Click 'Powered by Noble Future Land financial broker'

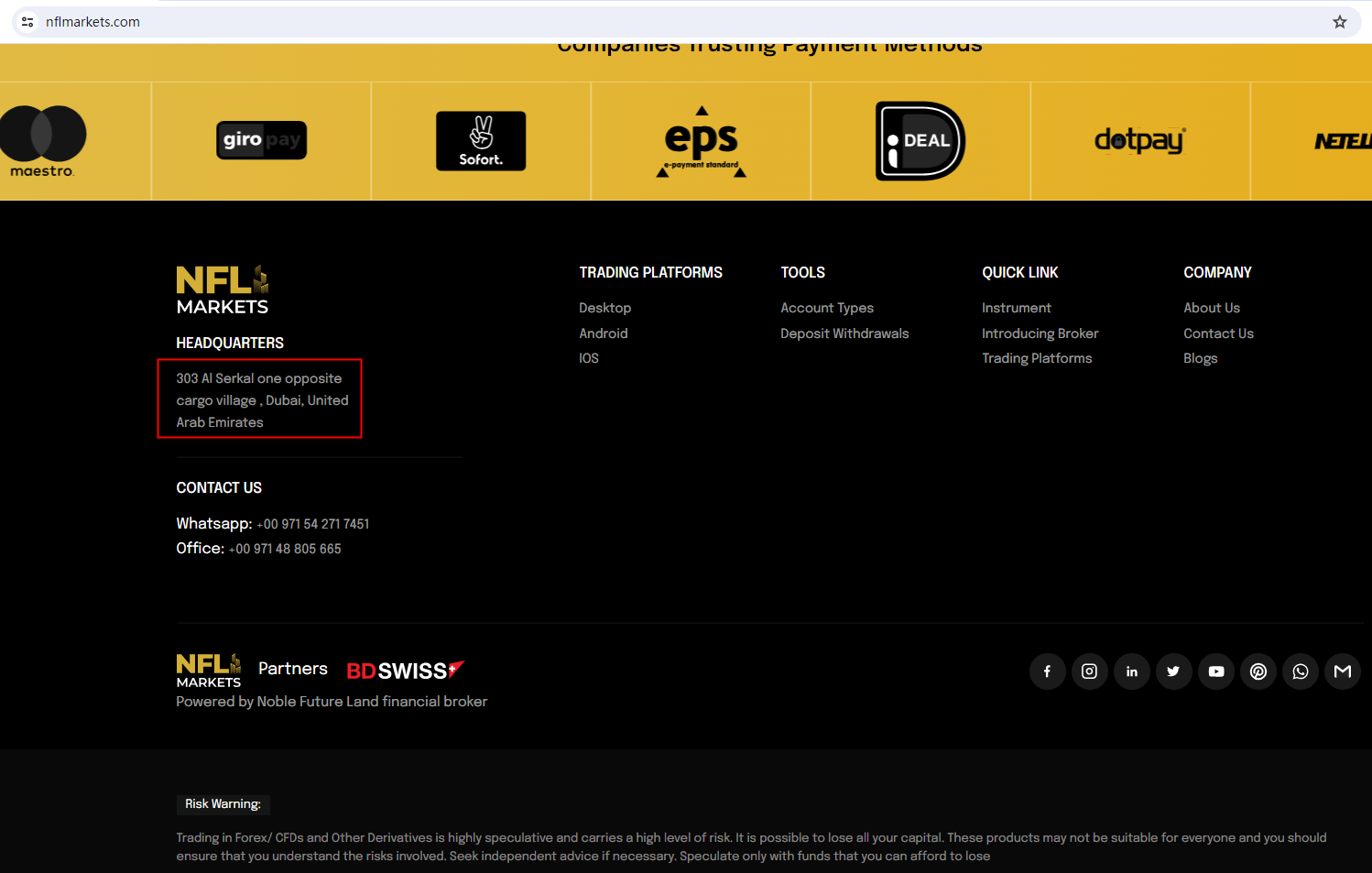(332, 702)
